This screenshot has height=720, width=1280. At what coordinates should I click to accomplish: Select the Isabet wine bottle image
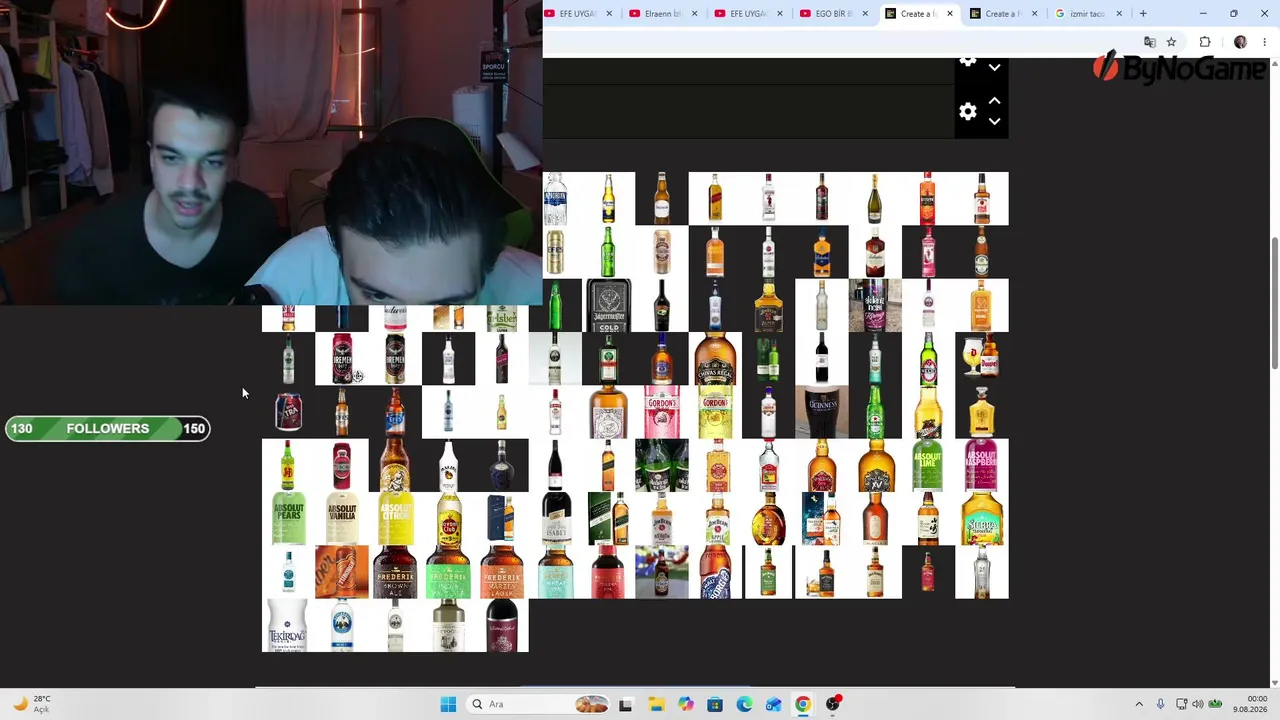click(555, 519)
